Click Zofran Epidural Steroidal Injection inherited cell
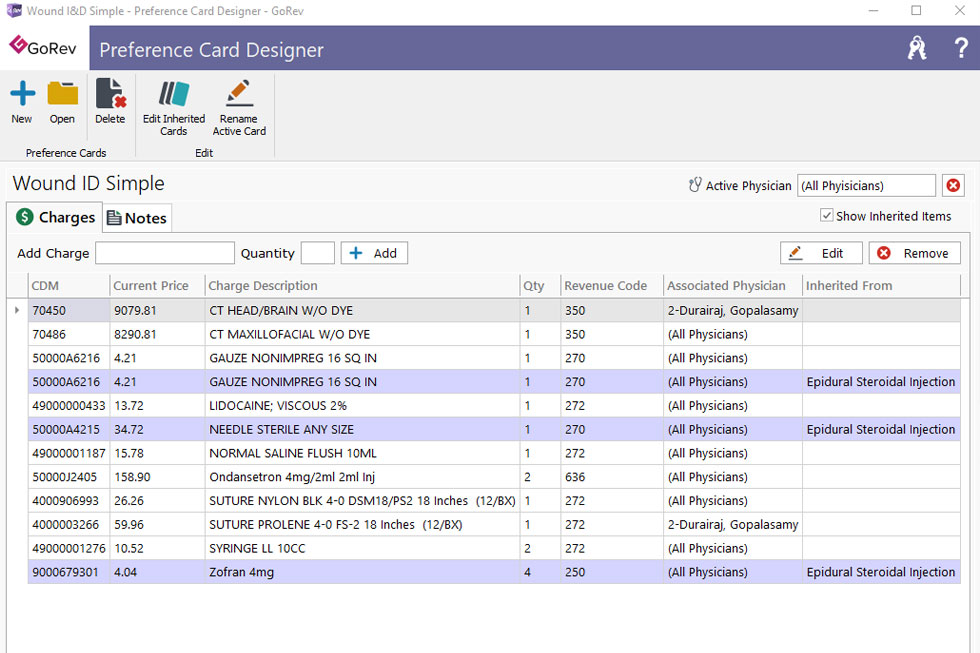The height and width of the screenshot is (653, 980). (x=881, y=572)
